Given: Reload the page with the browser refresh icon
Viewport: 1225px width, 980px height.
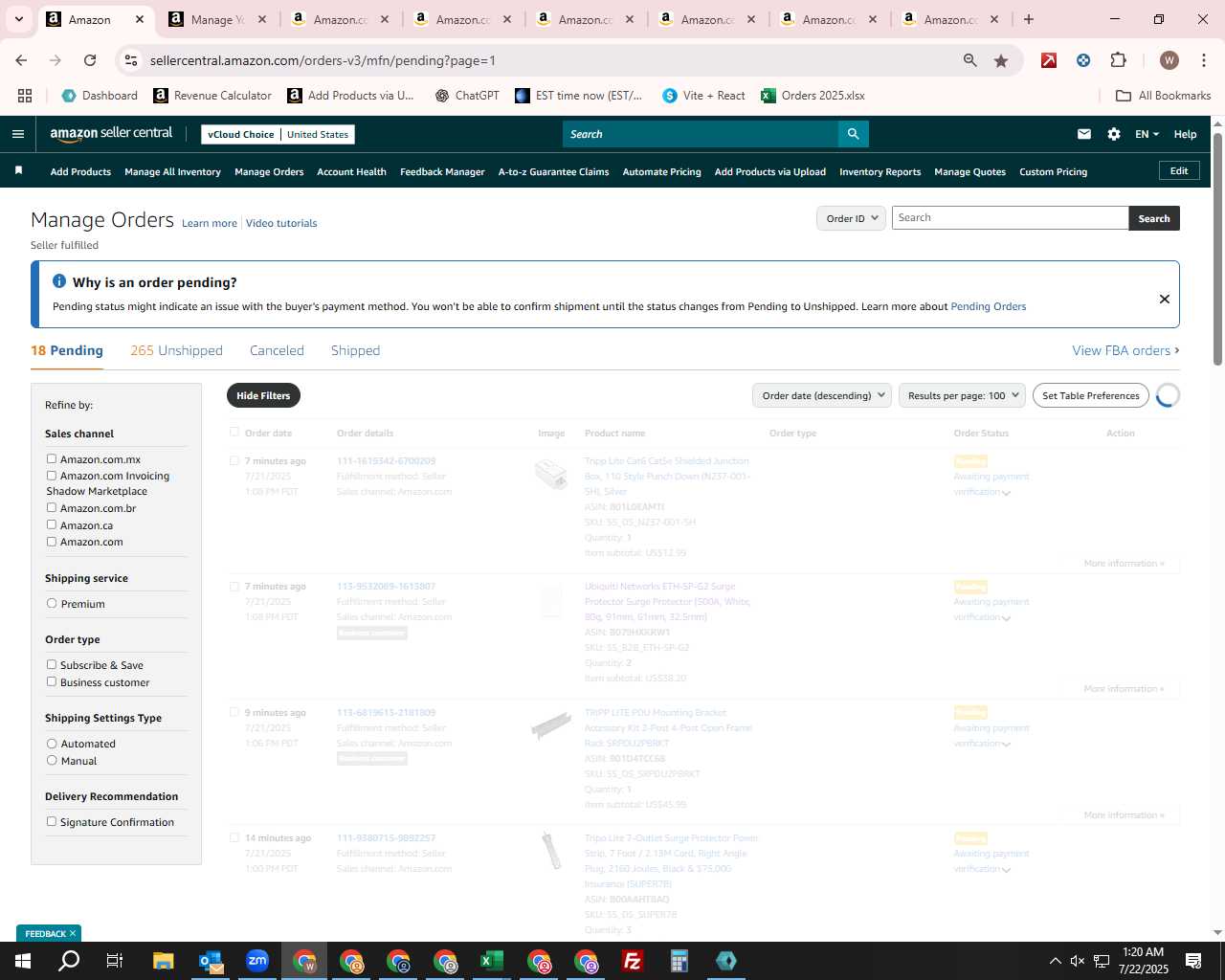Looking at the screenshot, I should (x=90, y=60).
